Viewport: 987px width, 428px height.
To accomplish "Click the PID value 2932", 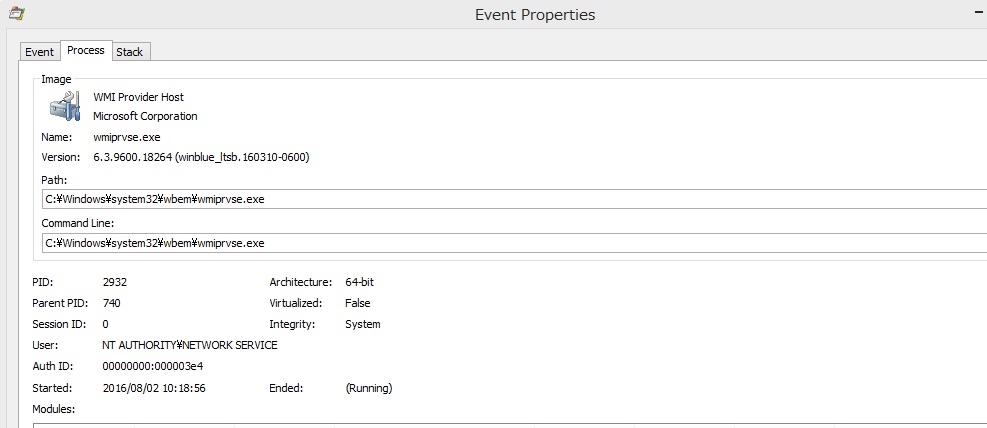I will pos(115,282).
